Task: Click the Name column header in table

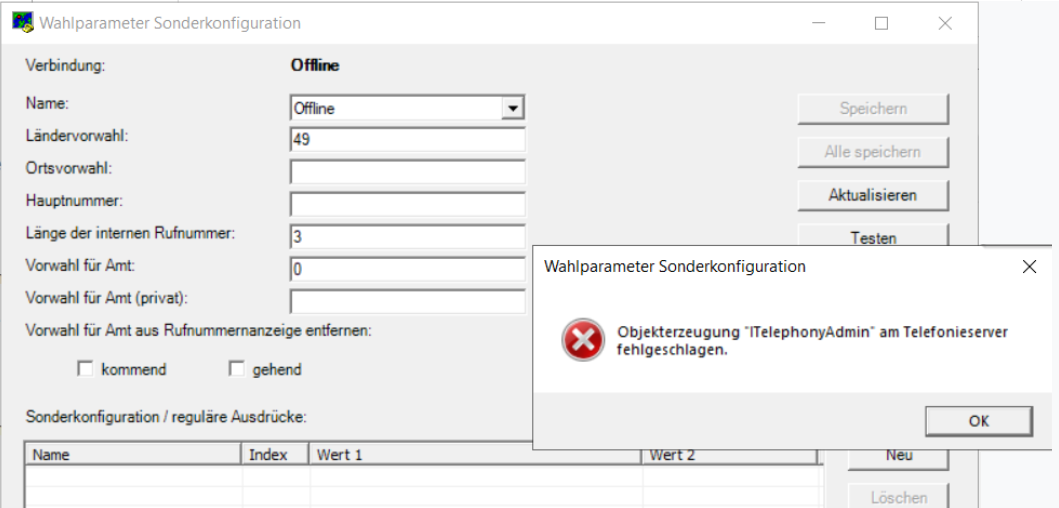Action: pos(134,455)
